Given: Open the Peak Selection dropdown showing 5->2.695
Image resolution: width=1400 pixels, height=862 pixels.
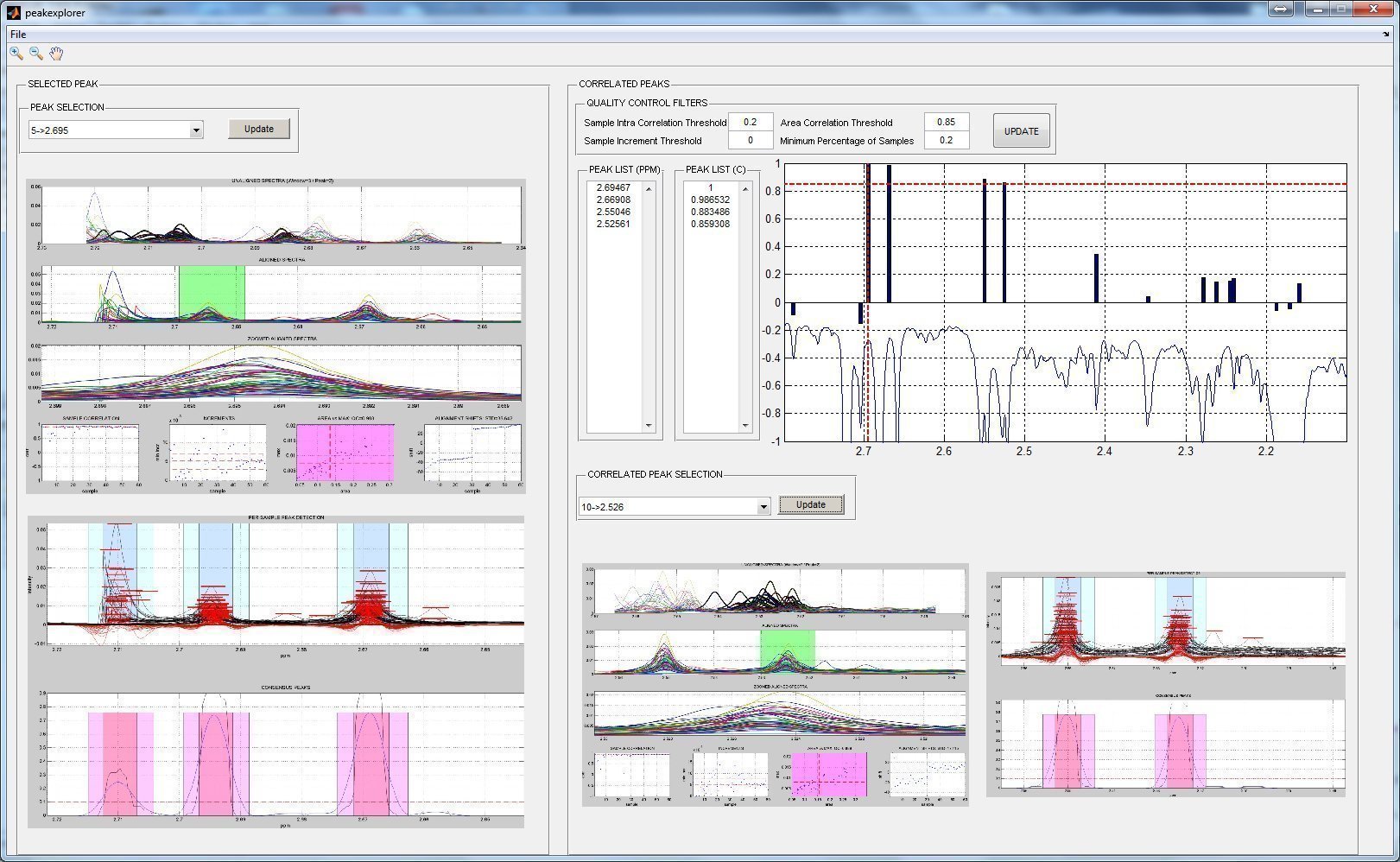Looking at the screenshot, I should click(196, 130).
